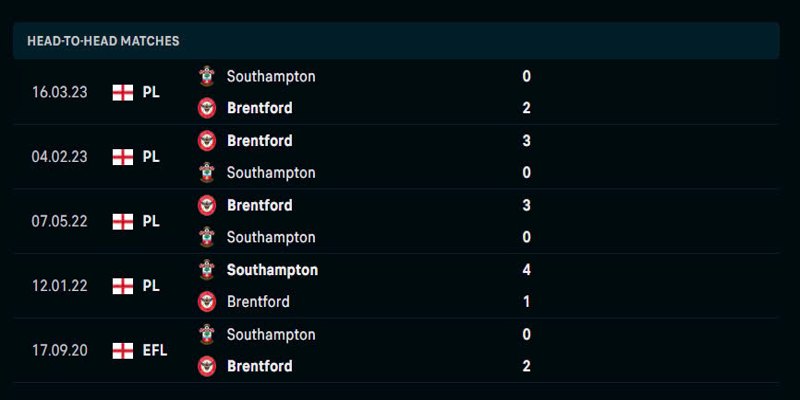Click Southampton crest in 12.01.22 match

tap(207, 269)
